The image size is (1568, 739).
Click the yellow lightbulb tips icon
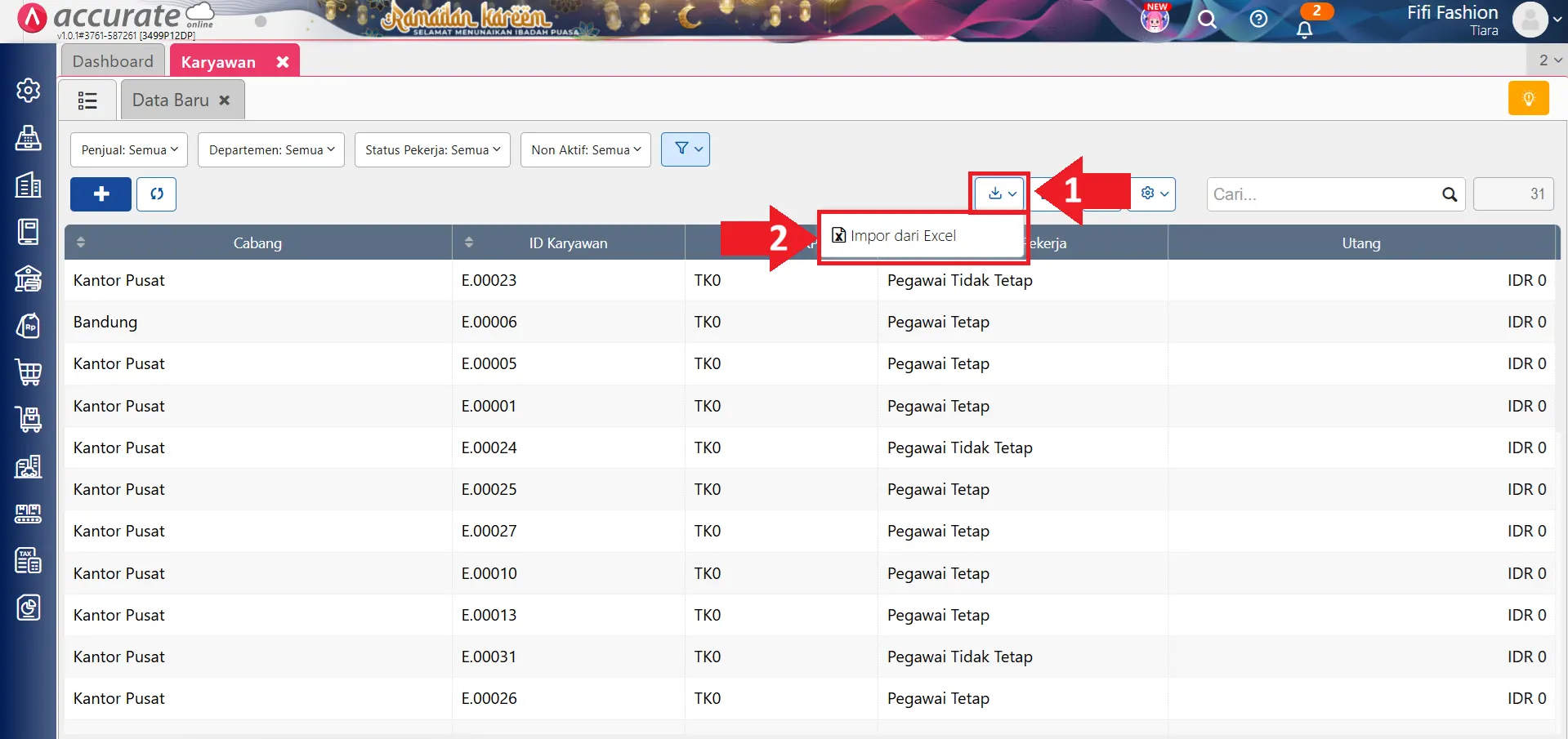pyautogui.click(x=1529, y=97)
